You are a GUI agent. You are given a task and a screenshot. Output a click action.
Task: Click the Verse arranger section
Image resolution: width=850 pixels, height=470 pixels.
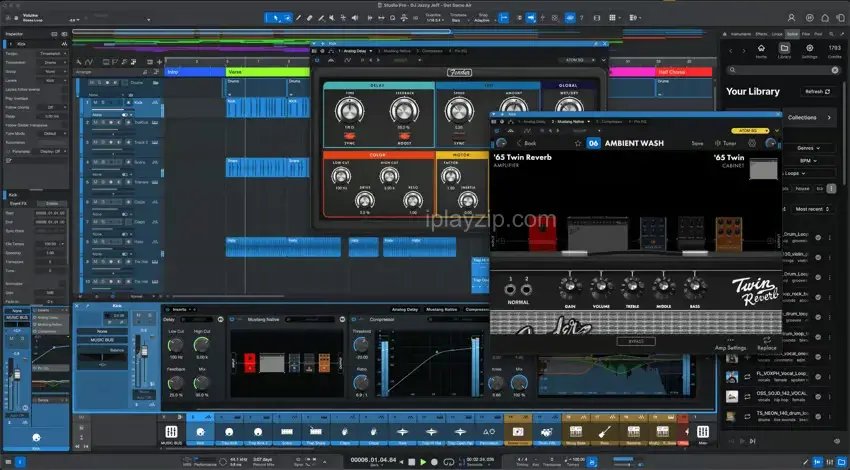[267, 72]
